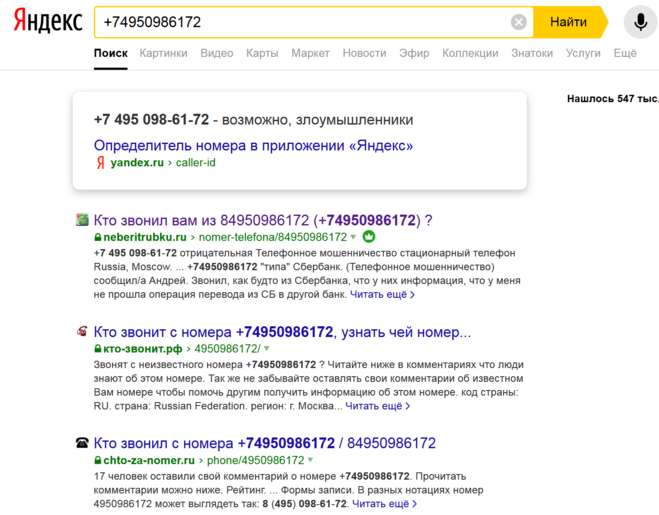Screen dimensions: 659x515
Task: Click Читать ещё in chto-za-nomer.ru snippet
Action: click(384, 504)
